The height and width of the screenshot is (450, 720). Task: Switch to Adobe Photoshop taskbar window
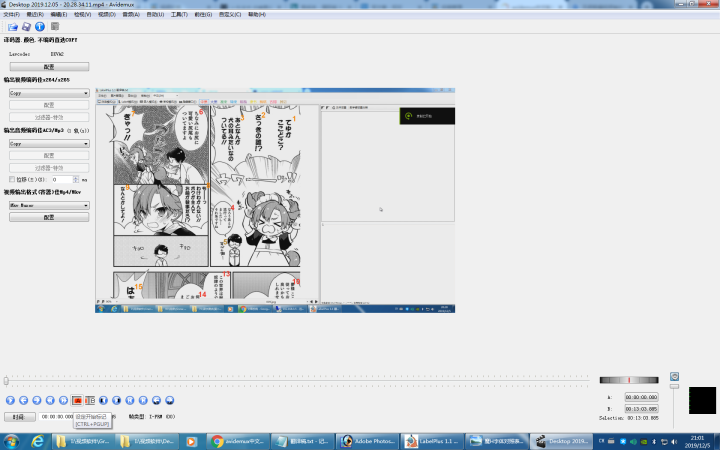pos(367,442)
